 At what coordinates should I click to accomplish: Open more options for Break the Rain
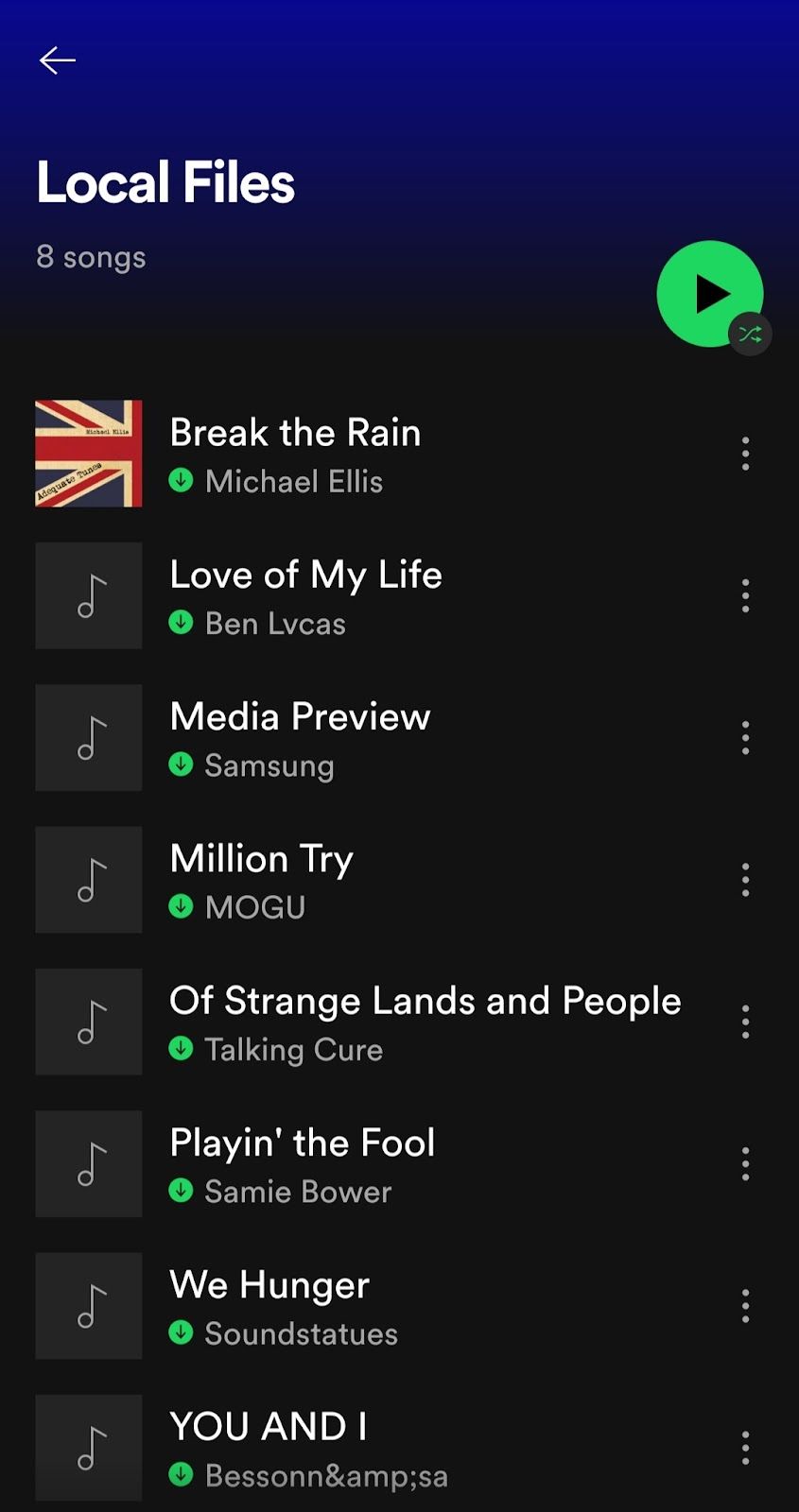[745, 454]
